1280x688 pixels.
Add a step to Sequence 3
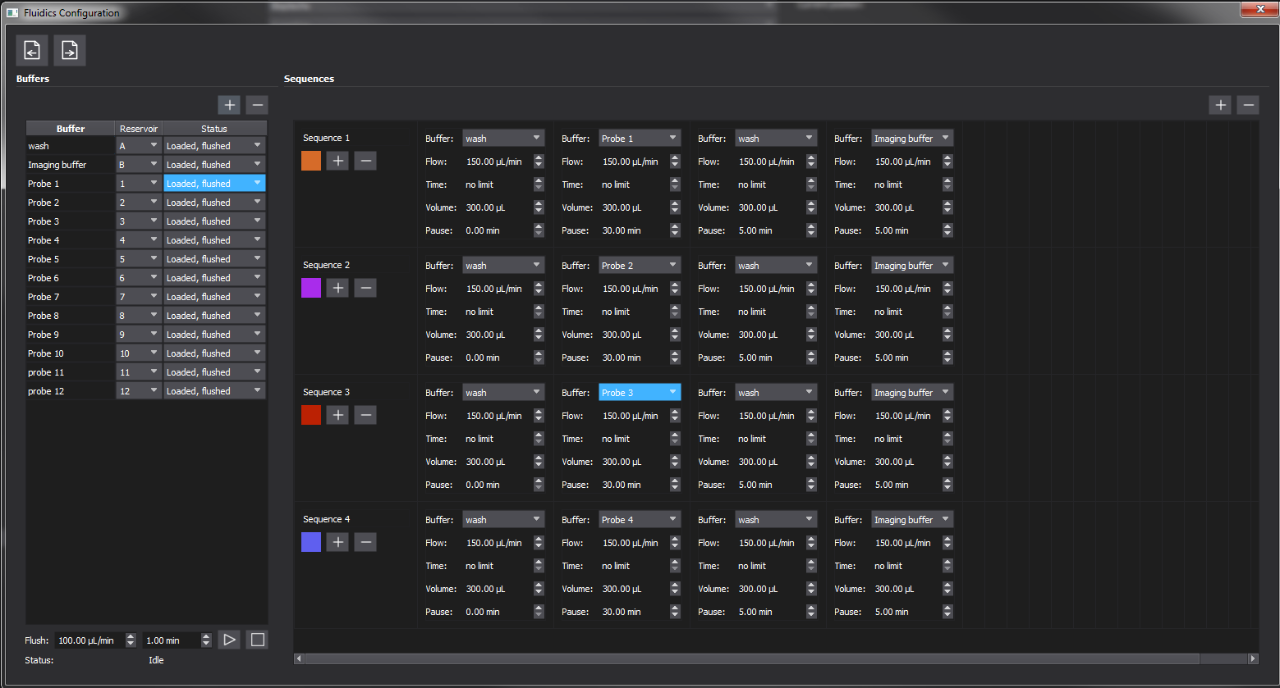pos(337,415)
